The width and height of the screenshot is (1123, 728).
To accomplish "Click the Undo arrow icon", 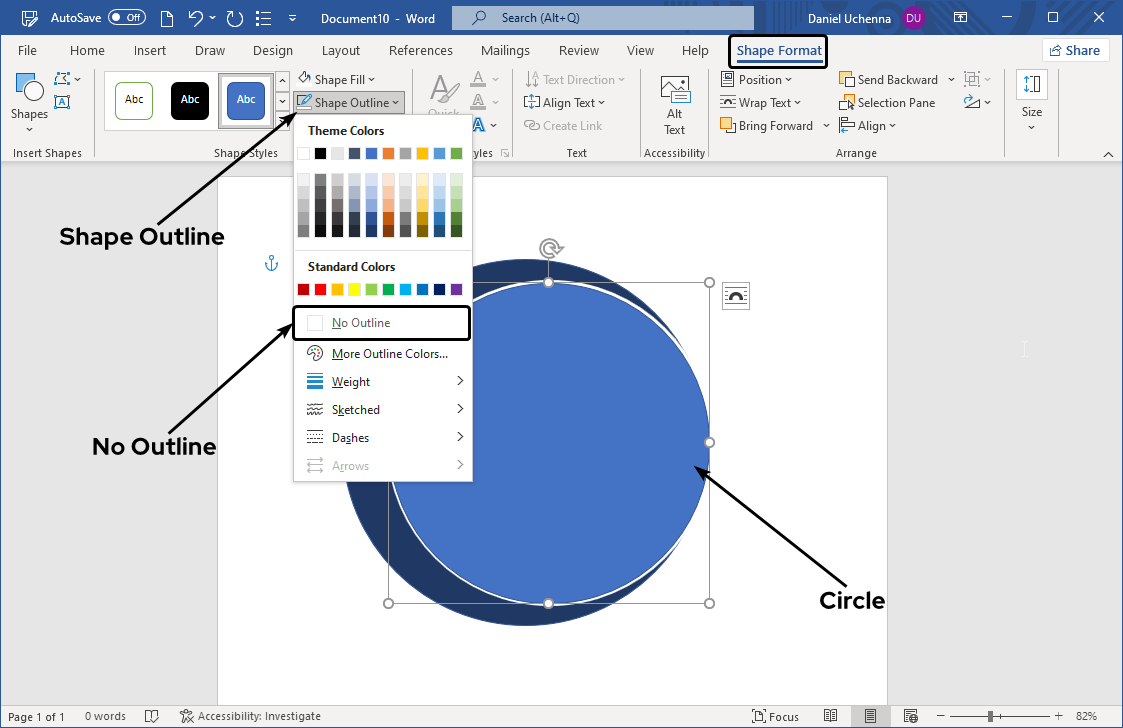I will click(196, 18).
